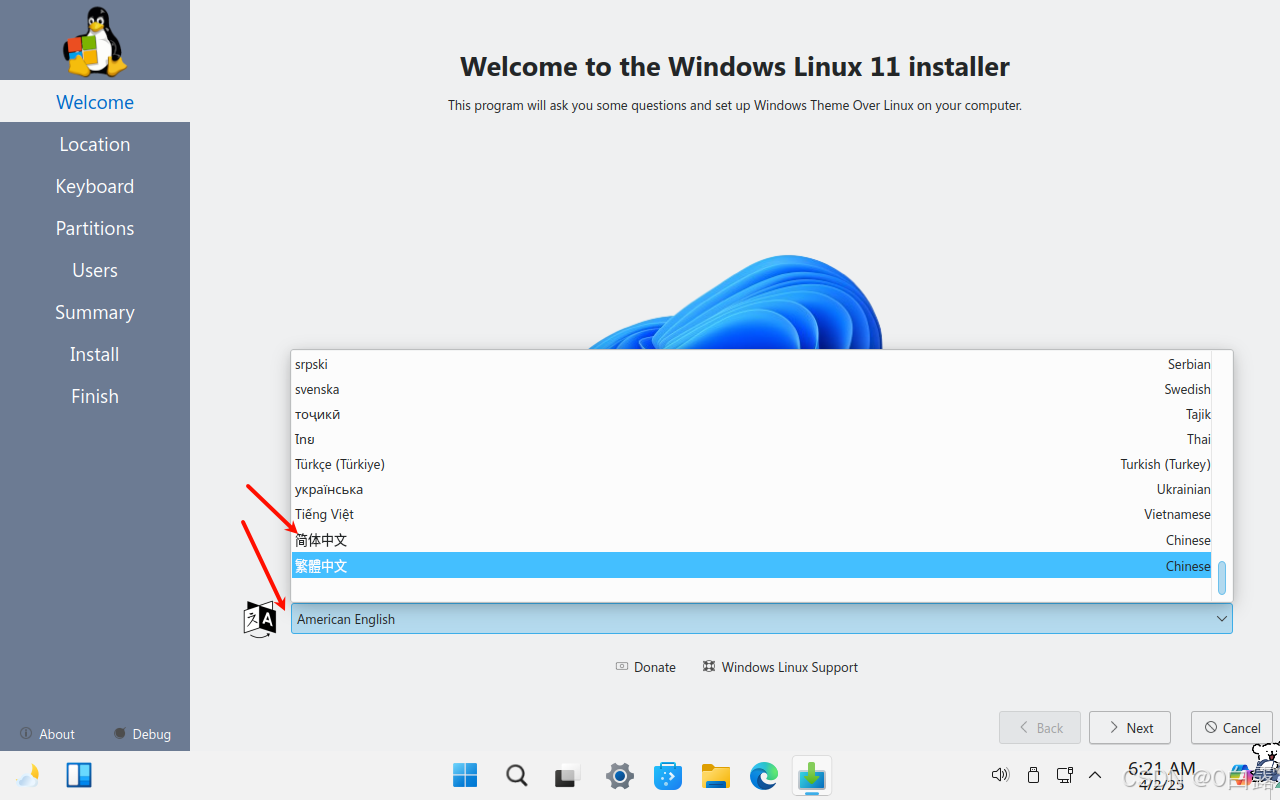Select the Welcome step in sidebar
This screenshot has width=1280, height=800.
pyautogui.click(x=95, y=102)
